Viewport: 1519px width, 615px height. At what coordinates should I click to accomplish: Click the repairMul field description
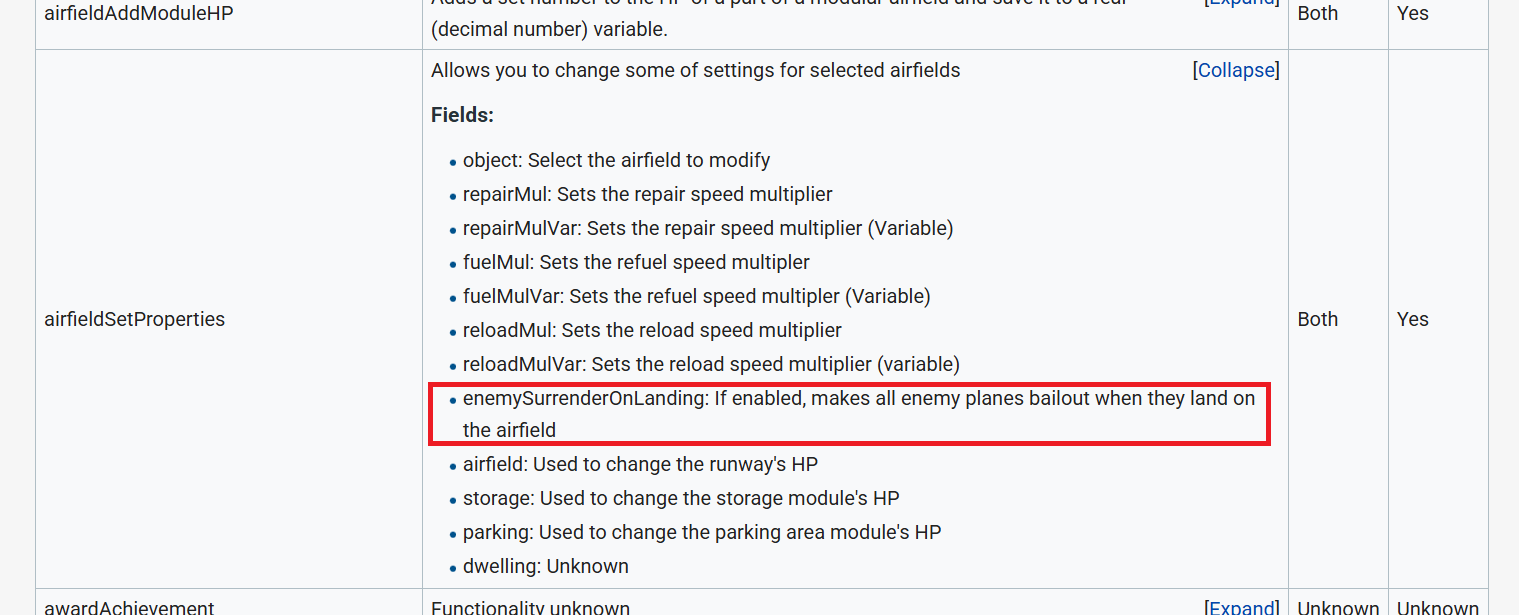(647, 194)
